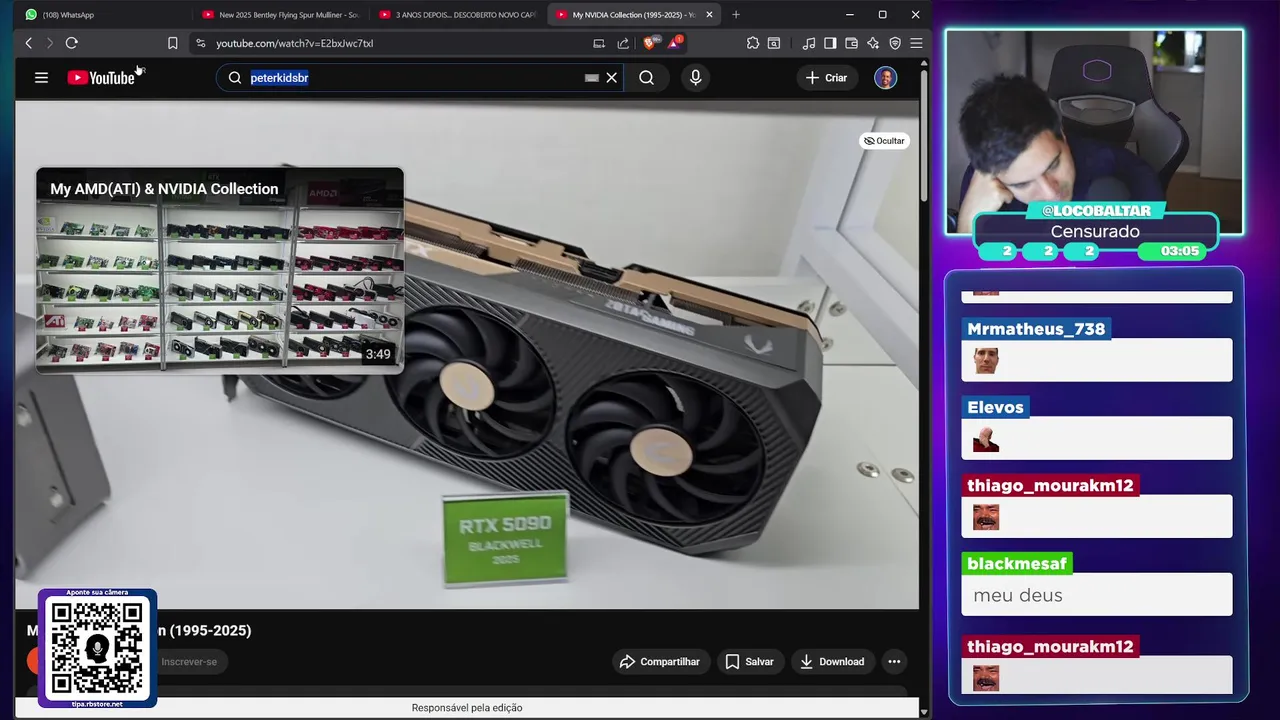Clear the YouTube search text
This screenshot has width=1280, height=720.
(612, 77)
